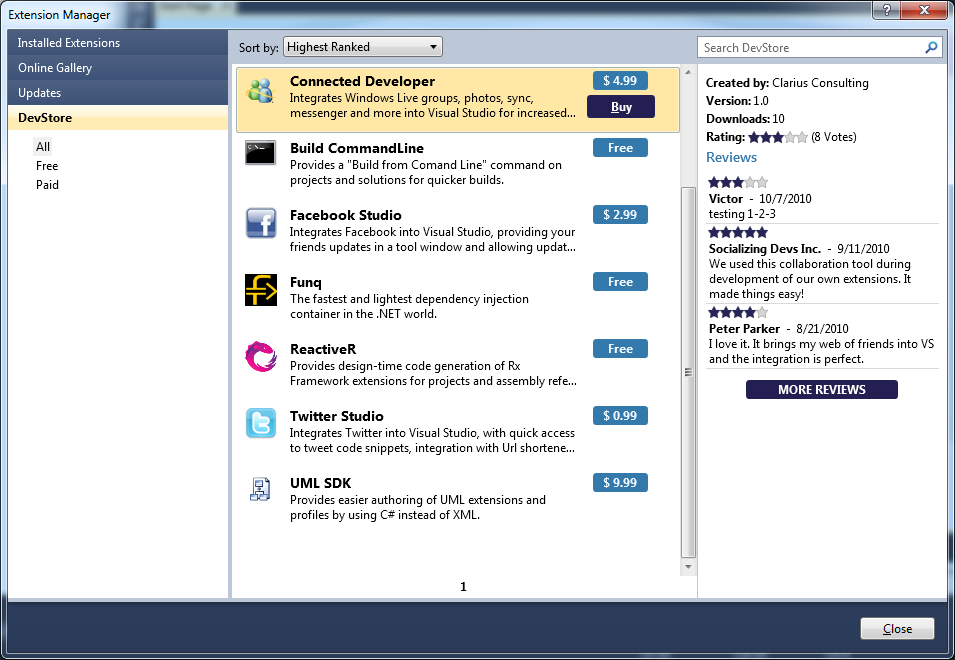Click Victor's three-star review rating
Screen dimensions: 955x660
738,182
